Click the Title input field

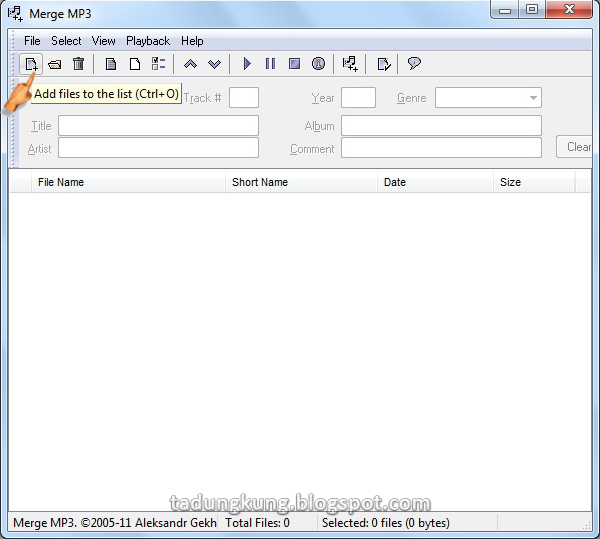[158, 125]
